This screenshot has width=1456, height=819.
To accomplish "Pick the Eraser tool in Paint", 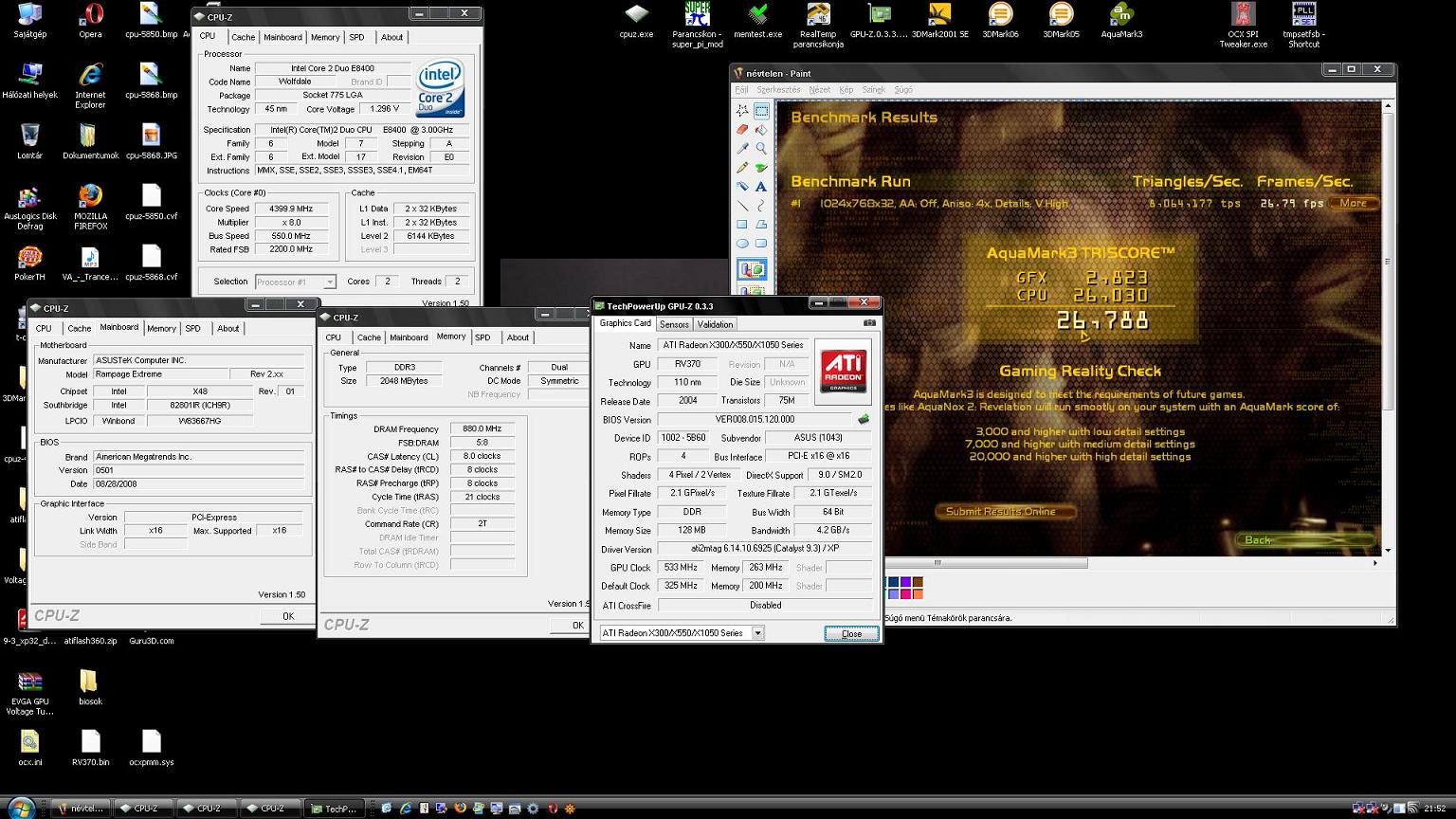I will (x=742, y=129).
